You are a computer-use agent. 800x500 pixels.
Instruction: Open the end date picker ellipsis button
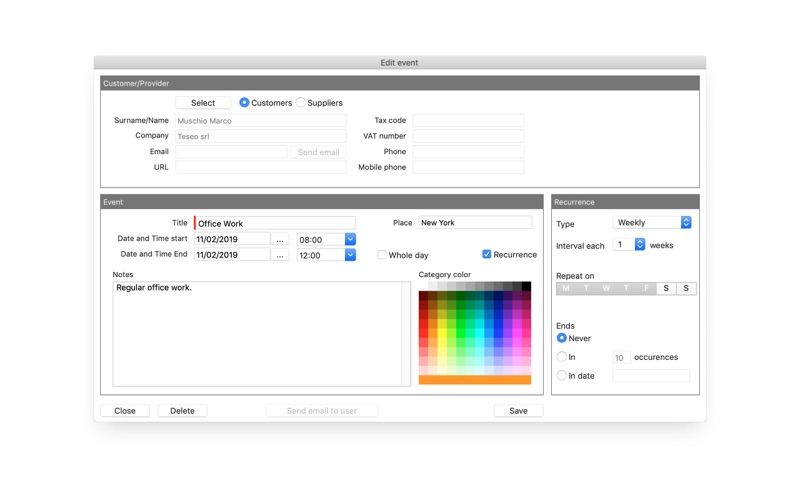(x=280, y=255)
